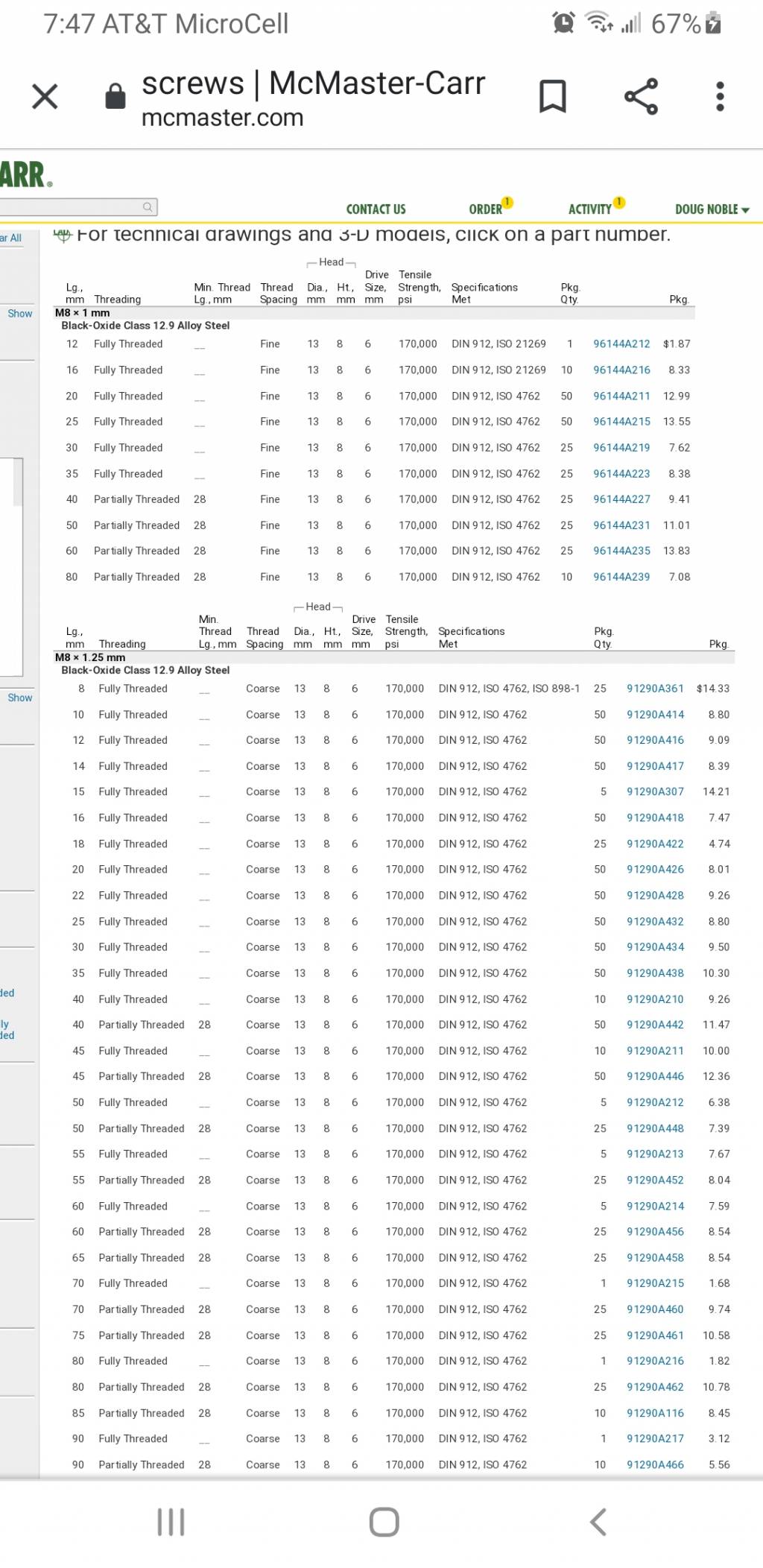Select the 'M8 × 1 mm' table heading
This screenshot has height=1568, width=763.
point(82,313)
